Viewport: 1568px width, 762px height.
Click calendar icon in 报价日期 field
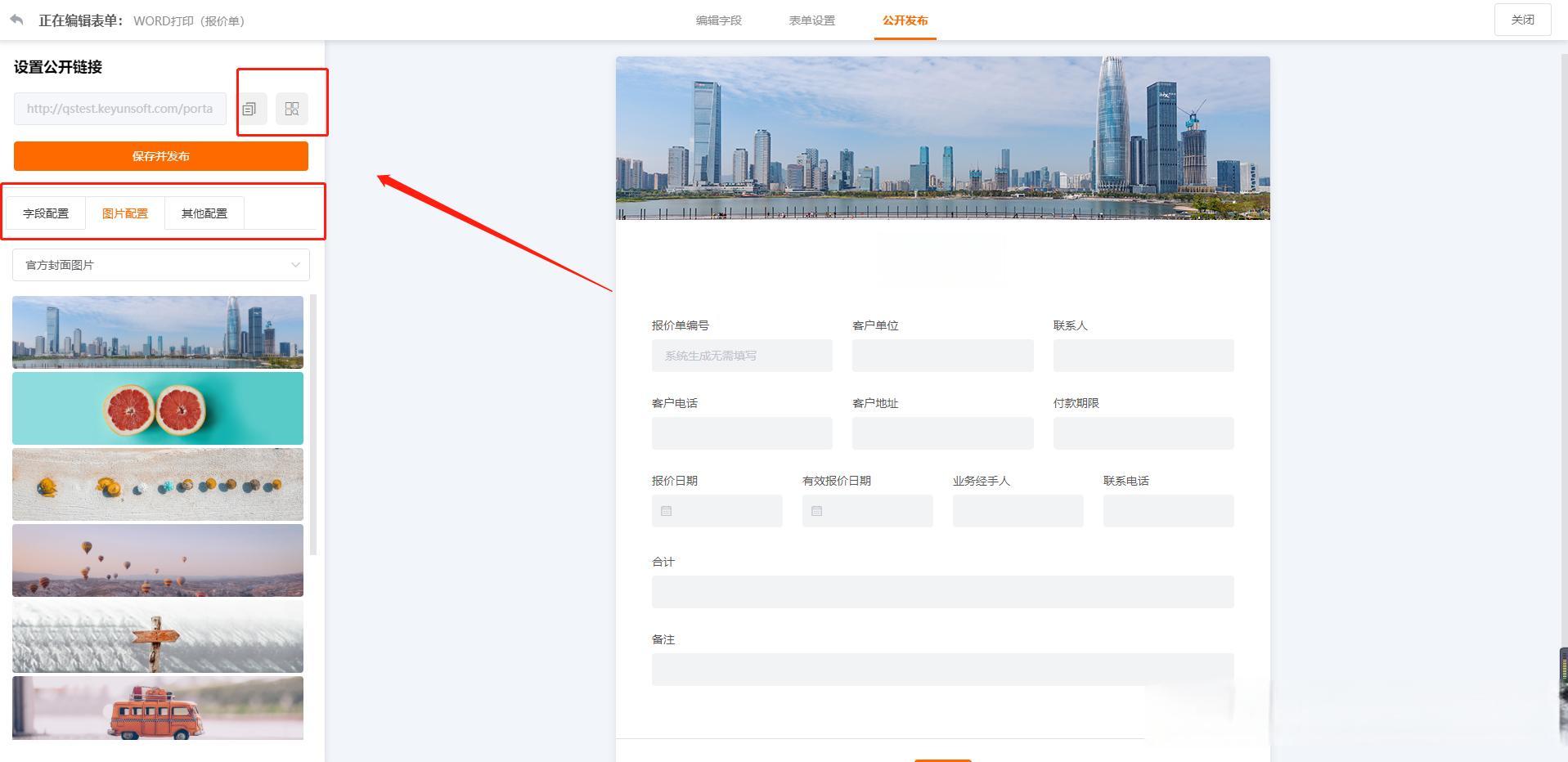coord(667,511)
